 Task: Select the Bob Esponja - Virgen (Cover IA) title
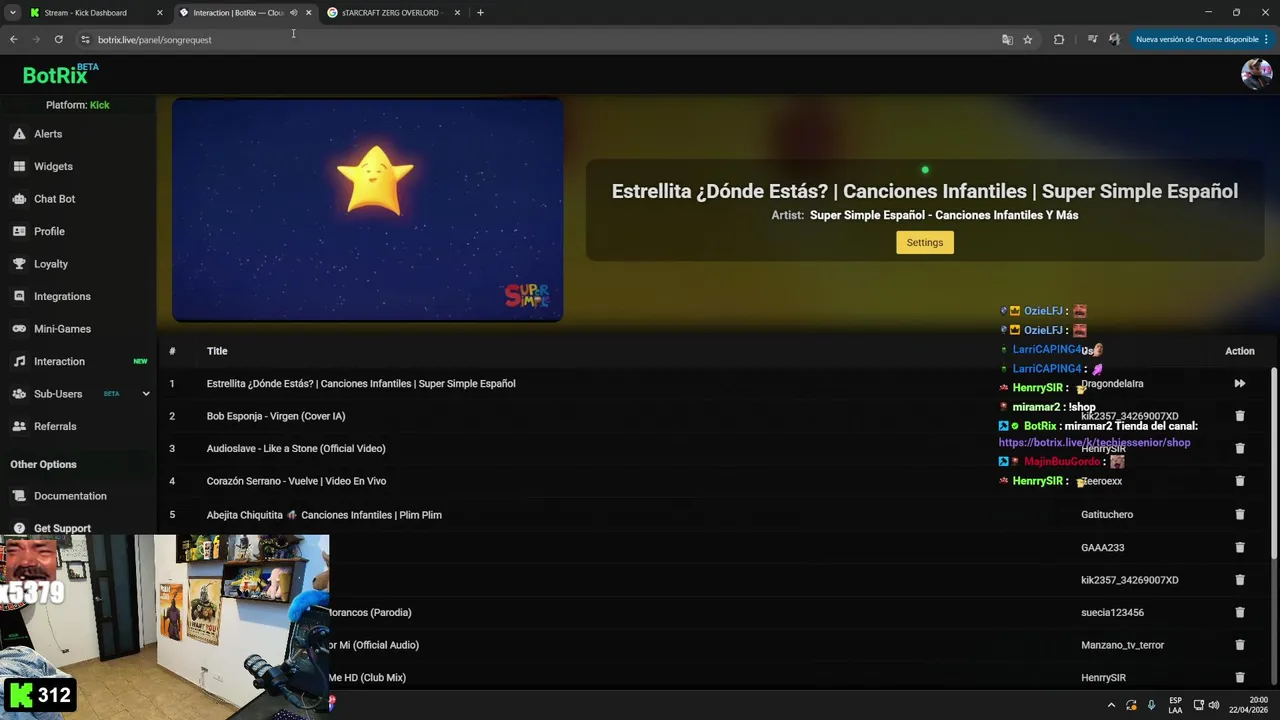276,416
